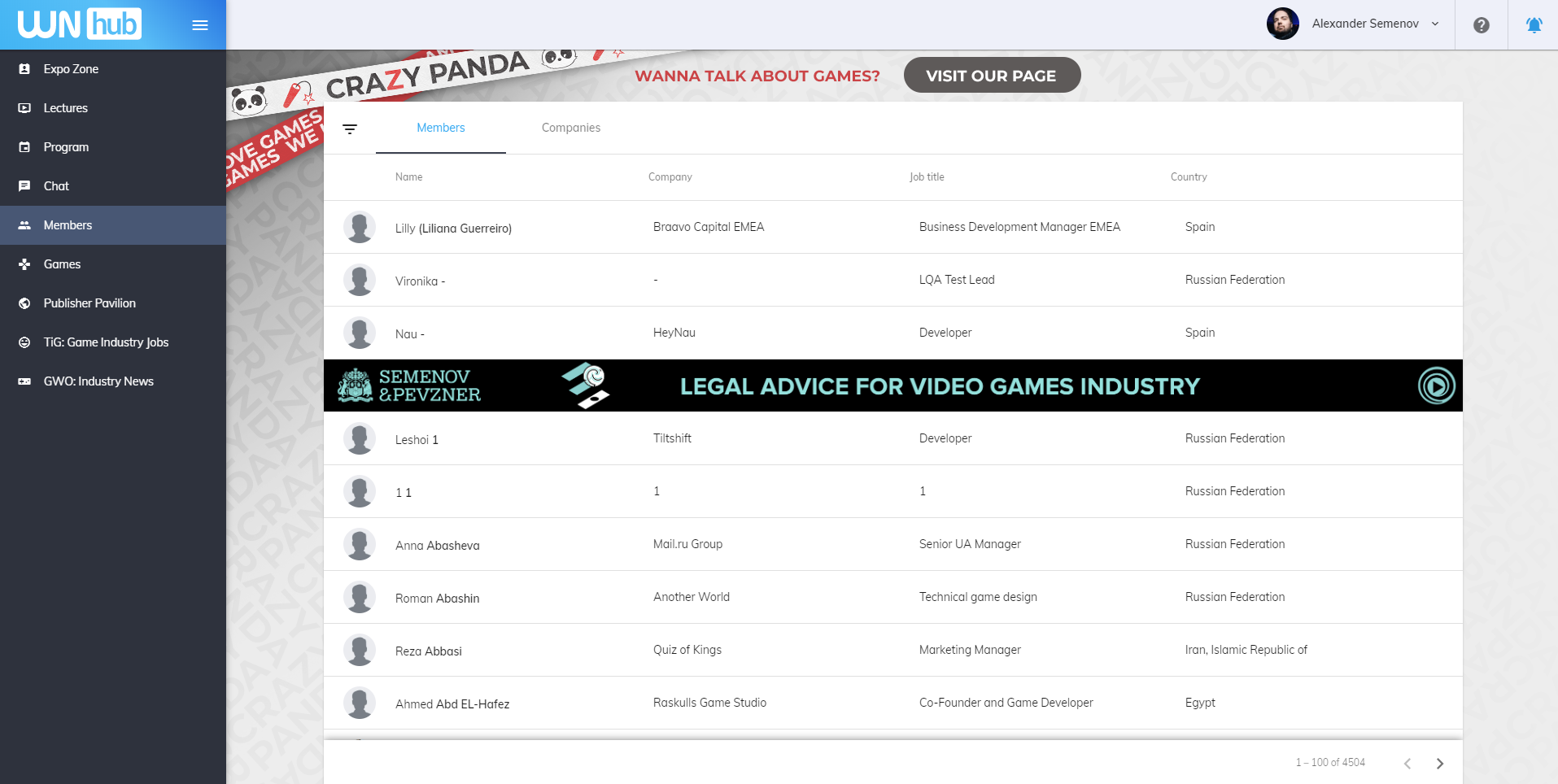The height and width of the screenshot is (784, 1558).
Task: Click the WN hub logo
Action: click(79, 24)
